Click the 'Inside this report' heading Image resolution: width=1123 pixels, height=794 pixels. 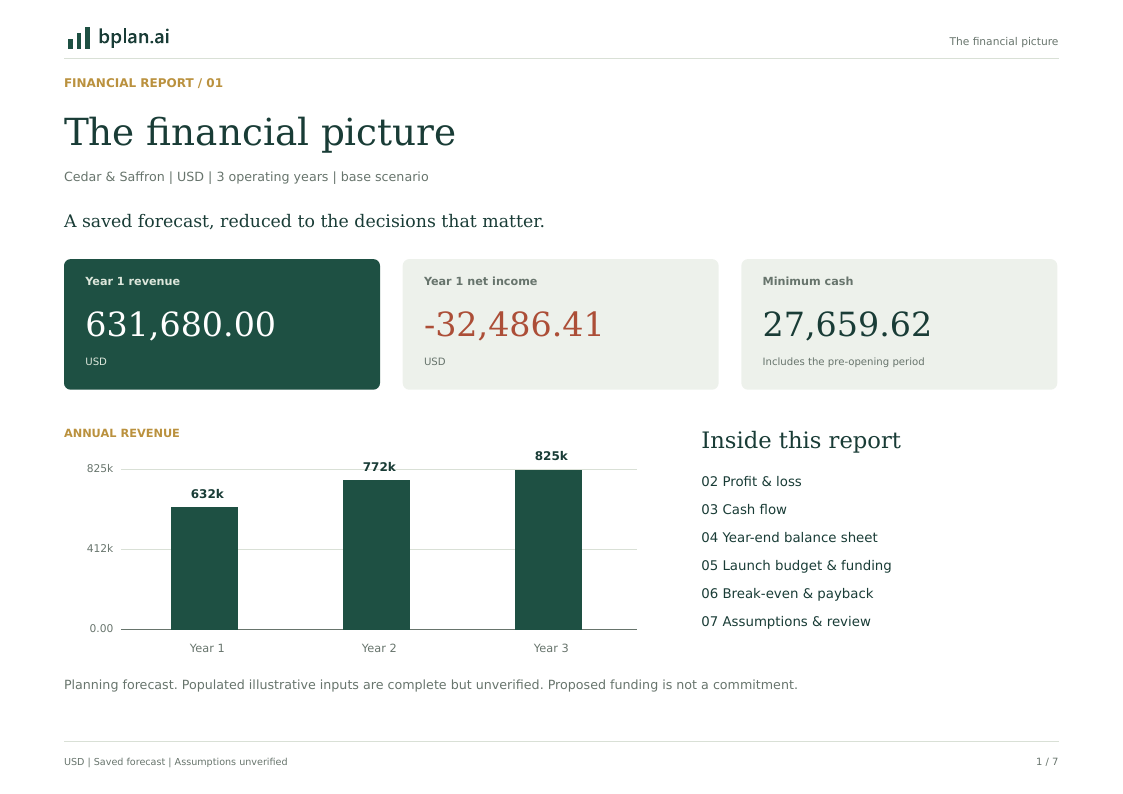pos(801,440)
